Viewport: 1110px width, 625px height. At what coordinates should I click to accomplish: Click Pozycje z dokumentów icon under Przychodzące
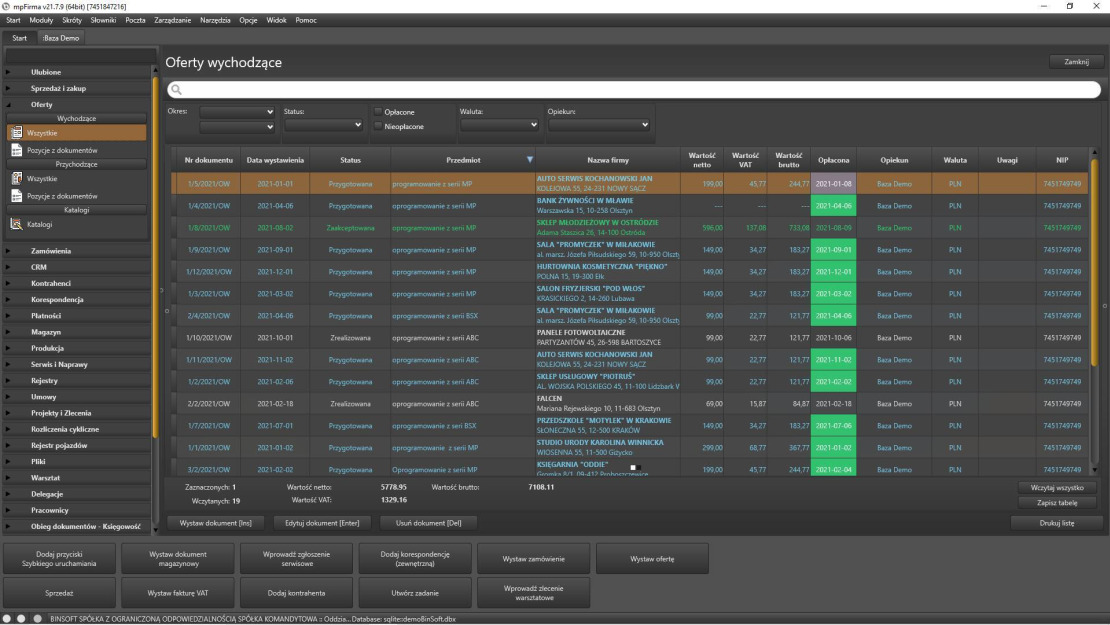click(16, 196)
